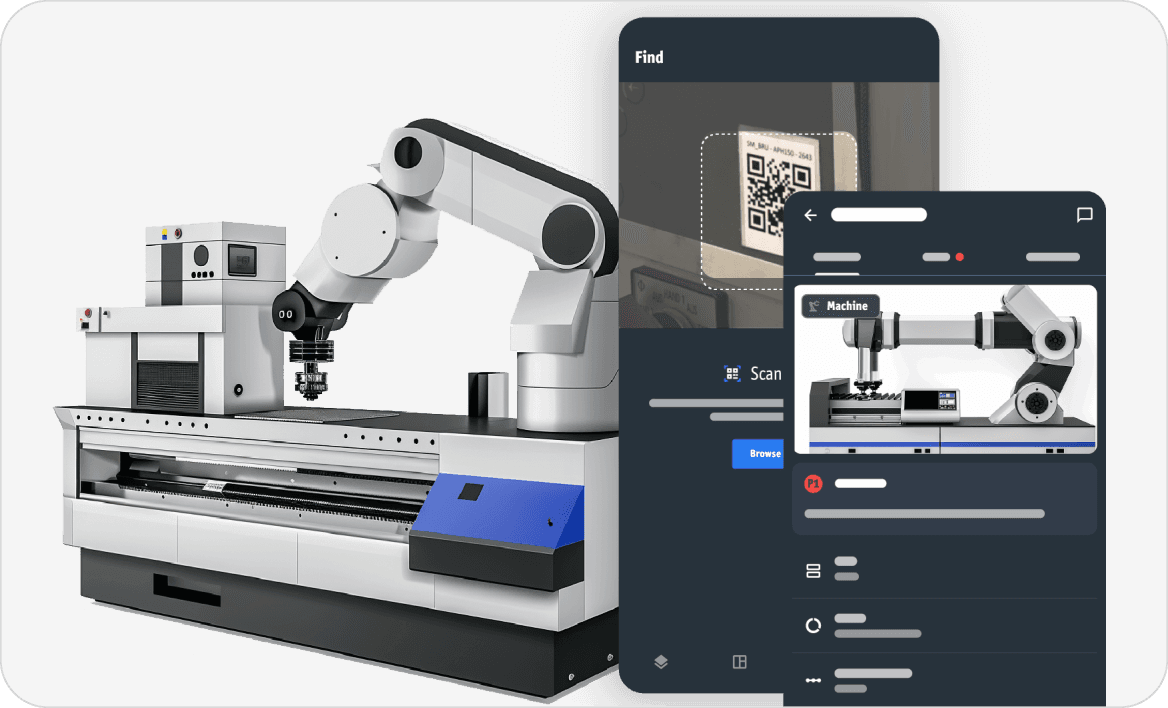Click the dotted-line connection icon

point(814,678)
